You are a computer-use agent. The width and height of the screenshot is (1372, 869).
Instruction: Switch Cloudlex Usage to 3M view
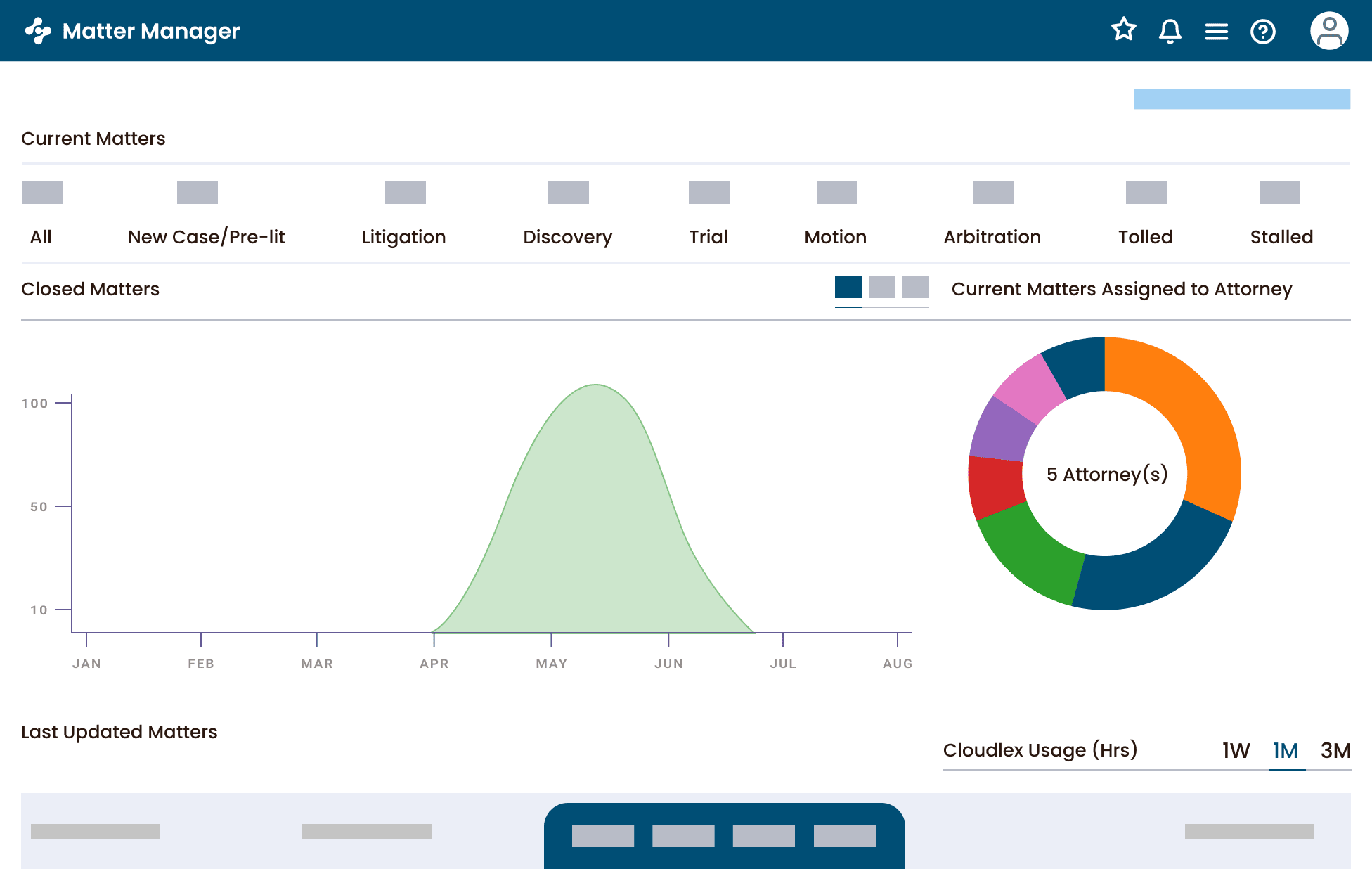point(1334,751)
